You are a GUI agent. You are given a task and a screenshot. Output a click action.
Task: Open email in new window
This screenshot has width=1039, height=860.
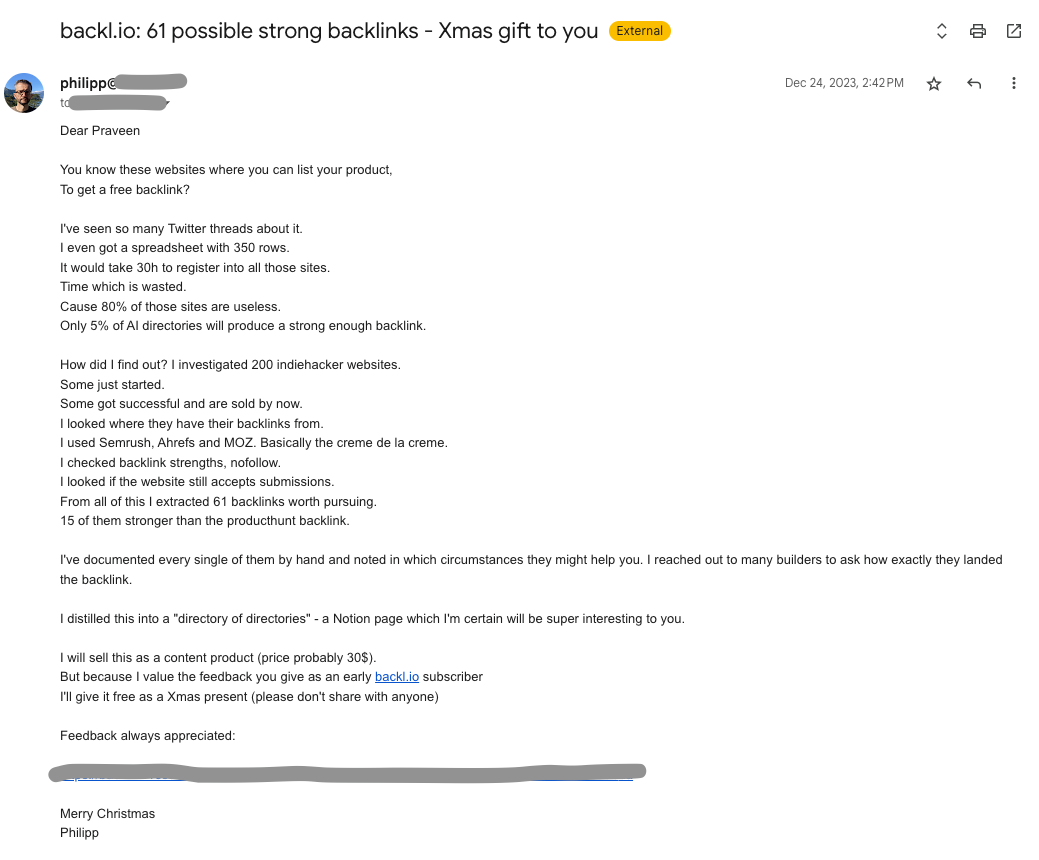(1014, 31)
